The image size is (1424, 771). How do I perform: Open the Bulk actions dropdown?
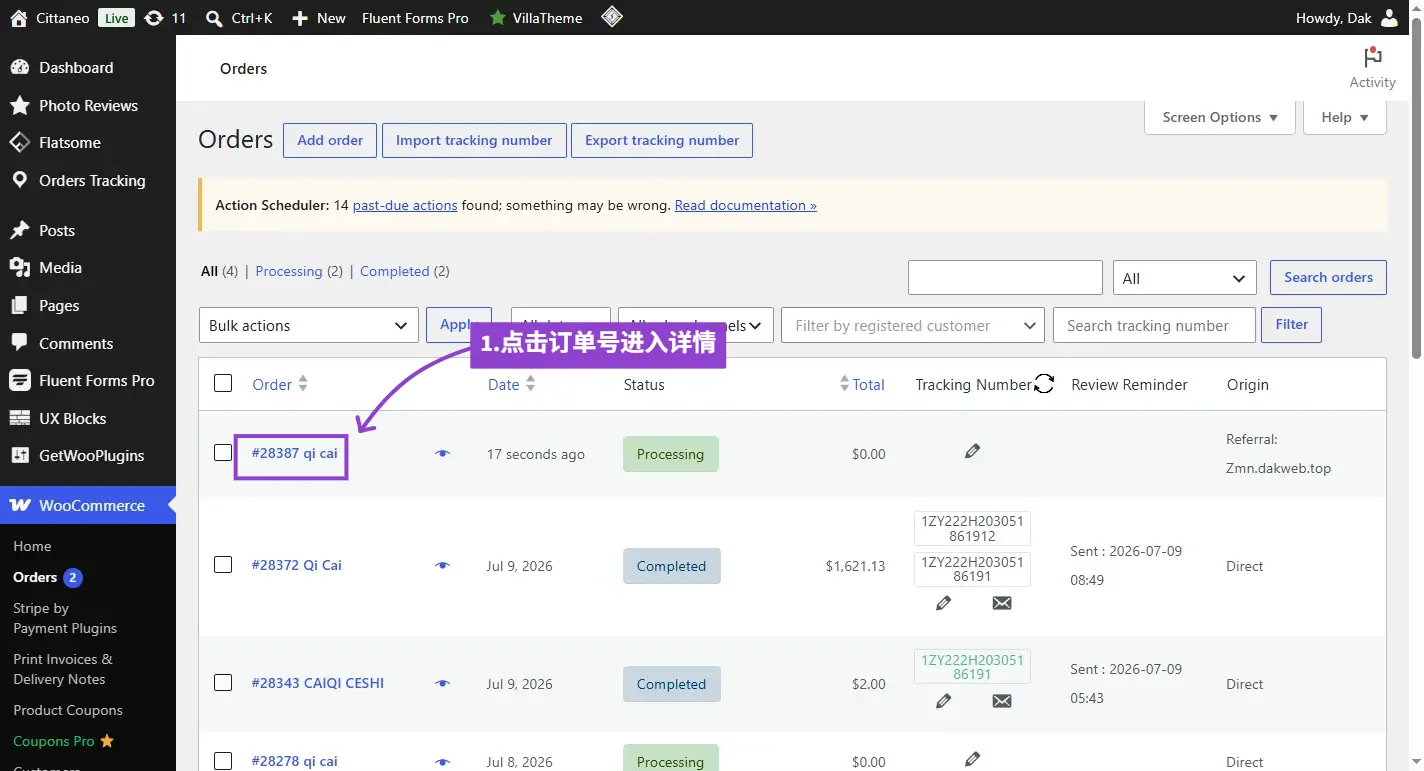coord(309,325)
